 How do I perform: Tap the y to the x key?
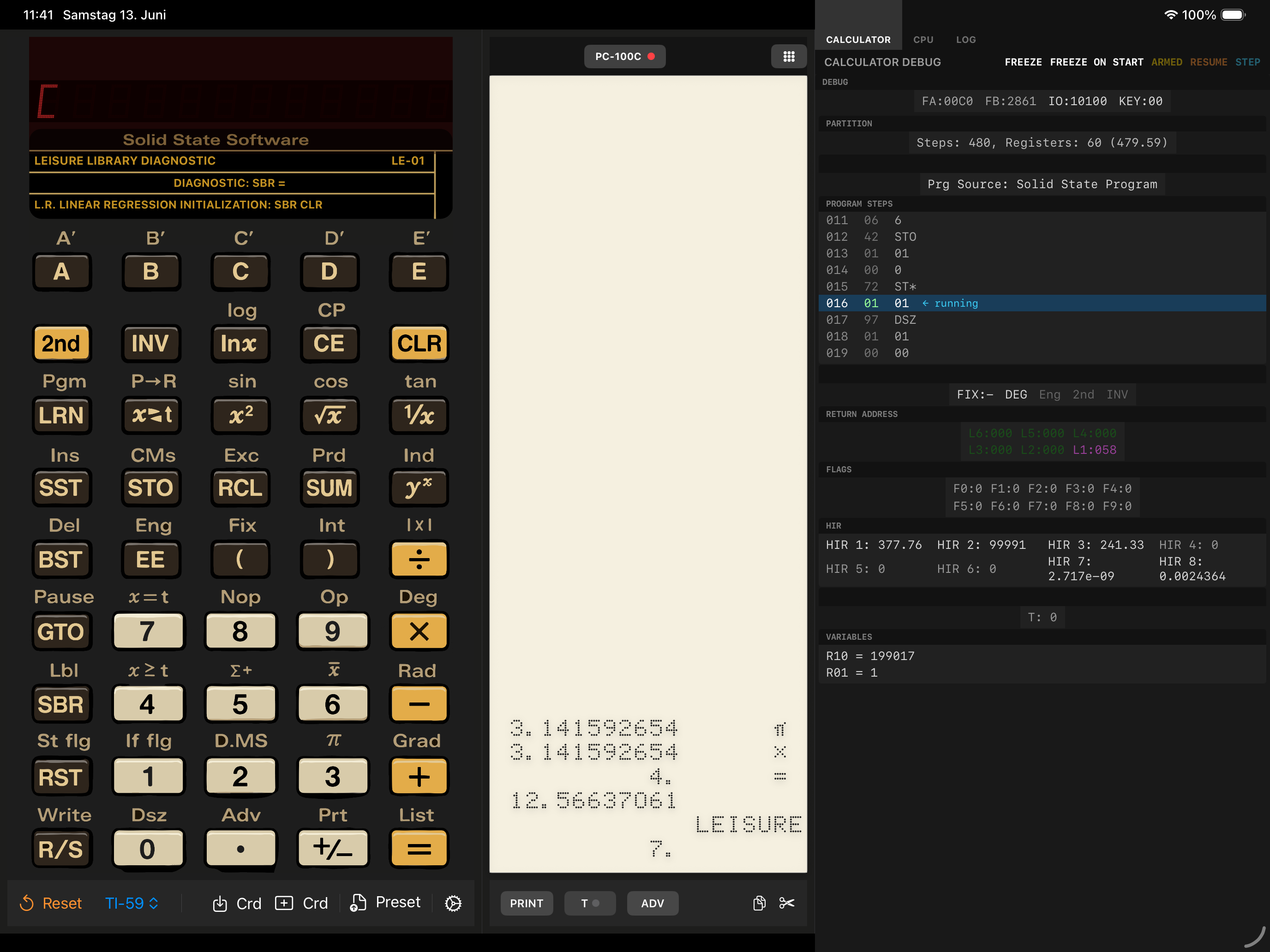pyautogui.click(x=419, y=487)
